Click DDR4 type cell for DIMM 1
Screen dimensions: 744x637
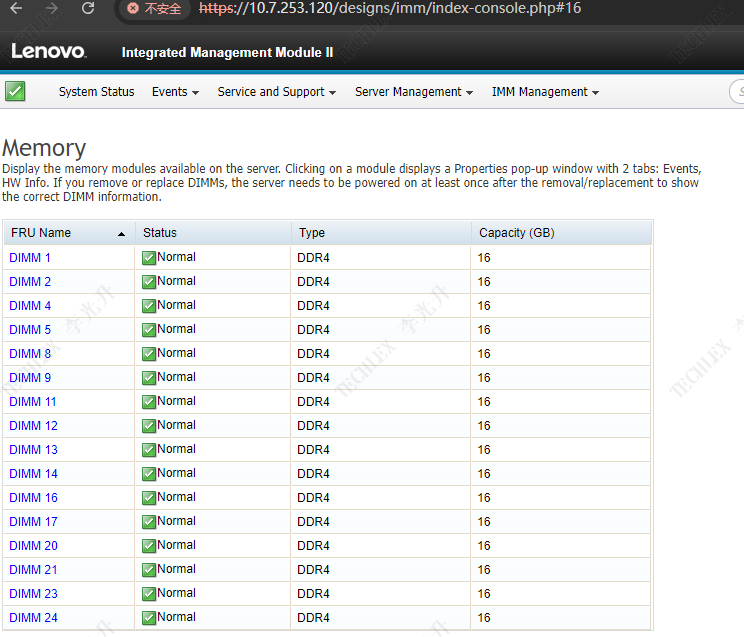(381, 258)
